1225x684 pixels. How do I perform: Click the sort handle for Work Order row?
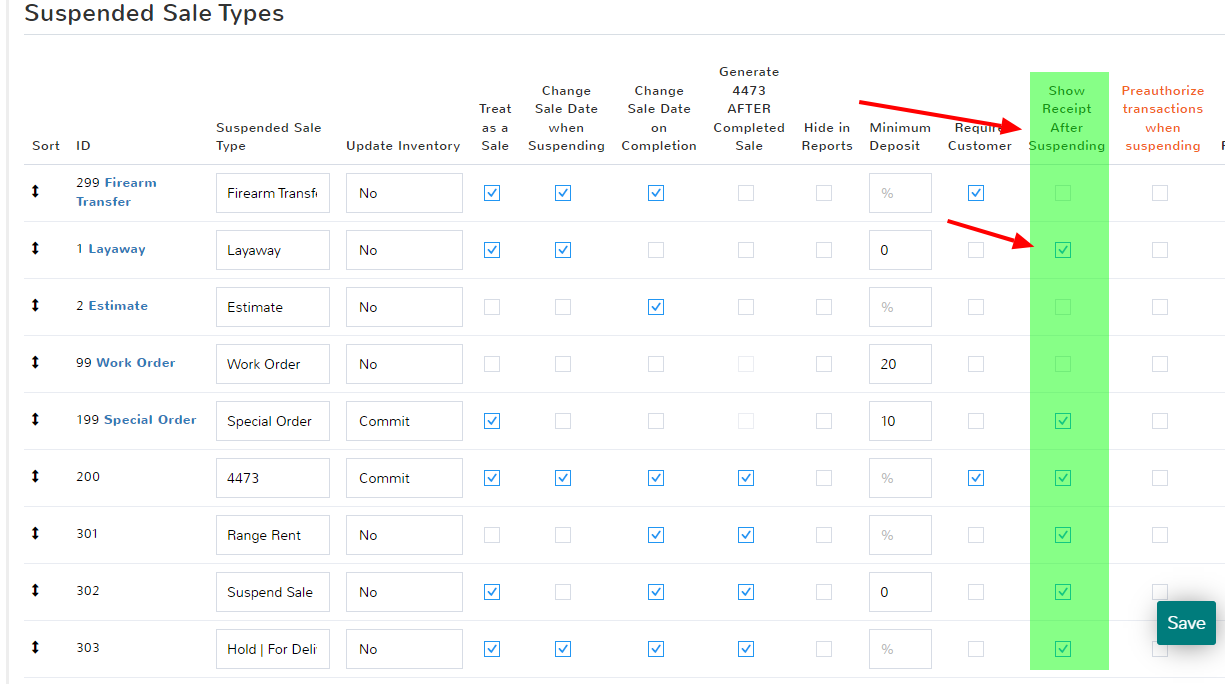click(36, 362)
